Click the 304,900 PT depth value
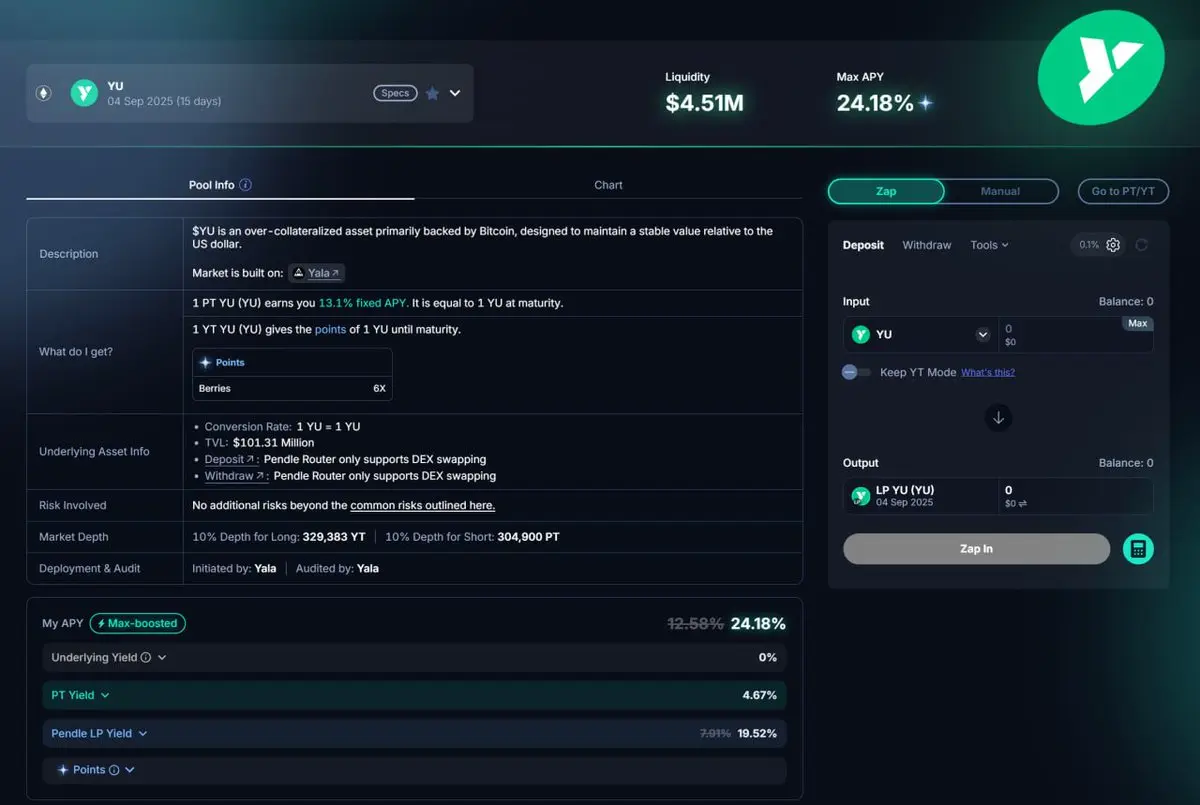Image resolution: width=1200 pixels, height=805 pixels. pos(528,537)
